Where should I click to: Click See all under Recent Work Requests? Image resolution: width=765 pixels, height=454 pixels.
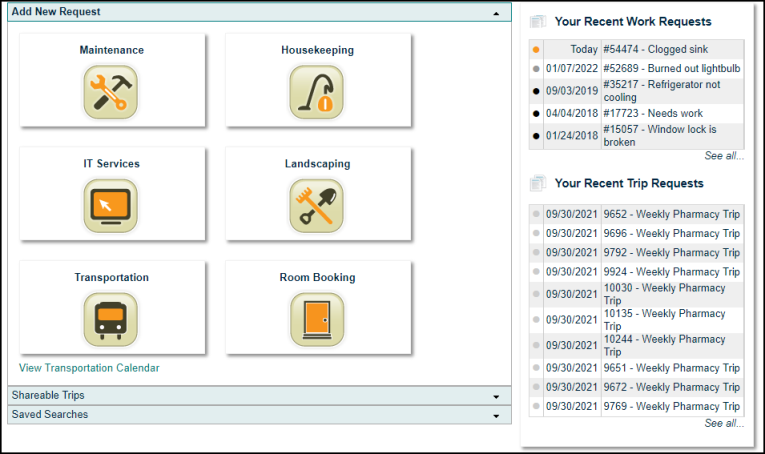point(724,156)
